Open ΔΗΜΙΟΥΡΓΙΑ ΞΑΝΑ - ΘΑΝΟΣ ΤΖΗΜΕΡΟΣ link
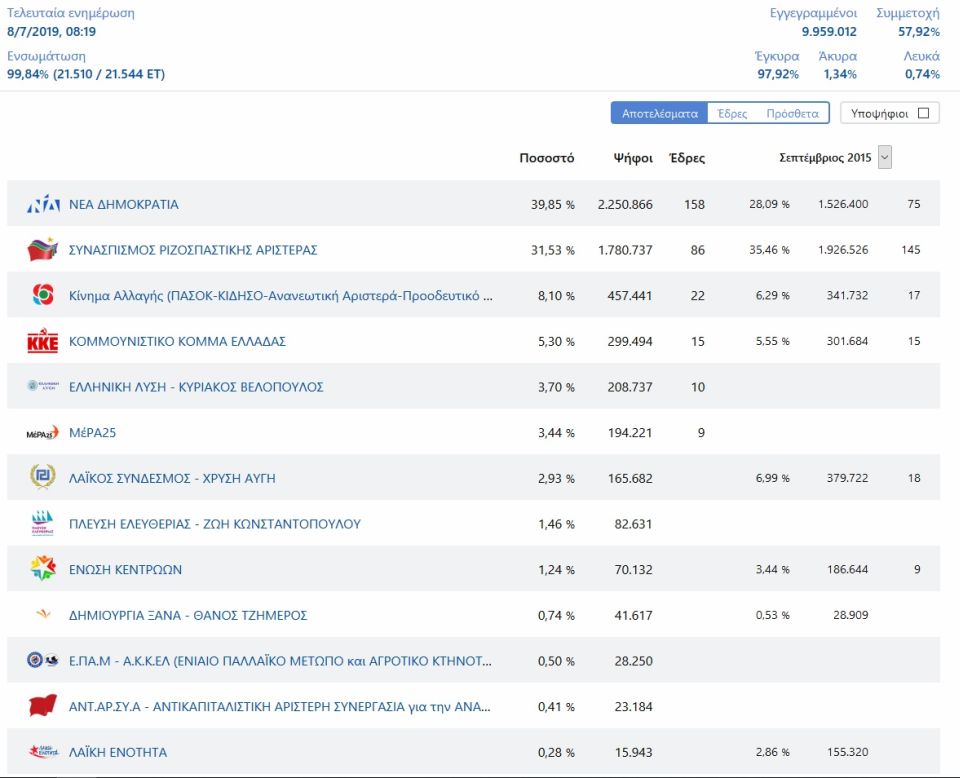The image size is (960, 778). tap(188, 615)
